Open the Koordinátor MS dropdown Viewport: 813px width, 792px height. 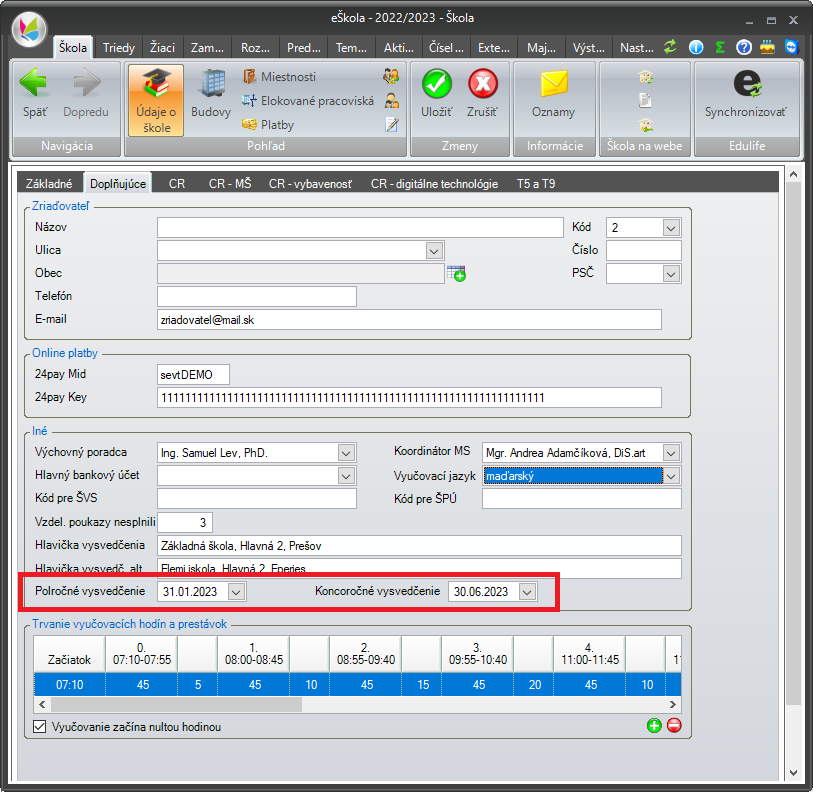tap(671, 453)
